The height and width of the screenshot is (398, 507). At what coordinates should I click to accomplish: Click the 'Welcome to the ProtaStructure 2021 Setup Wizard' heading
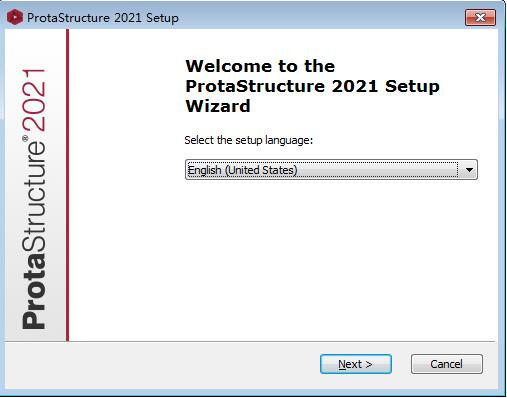coord(312,86)
